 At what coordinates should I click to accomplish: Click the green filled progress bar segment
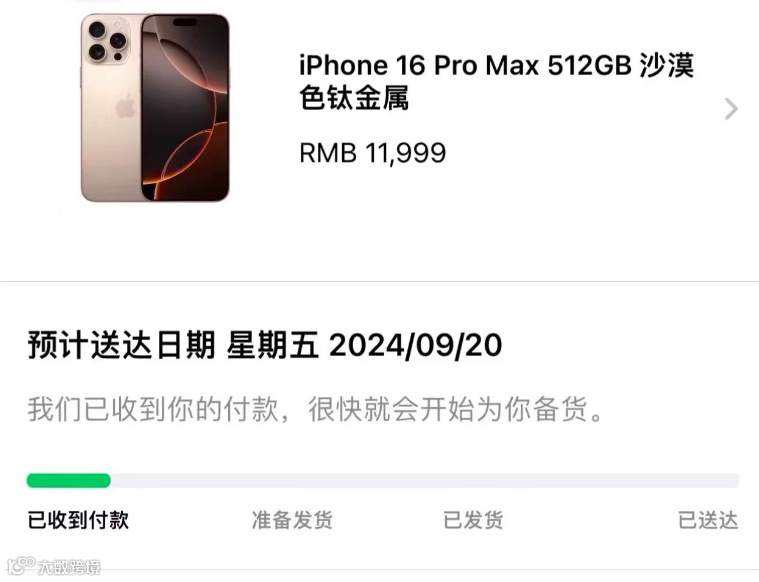69,480
